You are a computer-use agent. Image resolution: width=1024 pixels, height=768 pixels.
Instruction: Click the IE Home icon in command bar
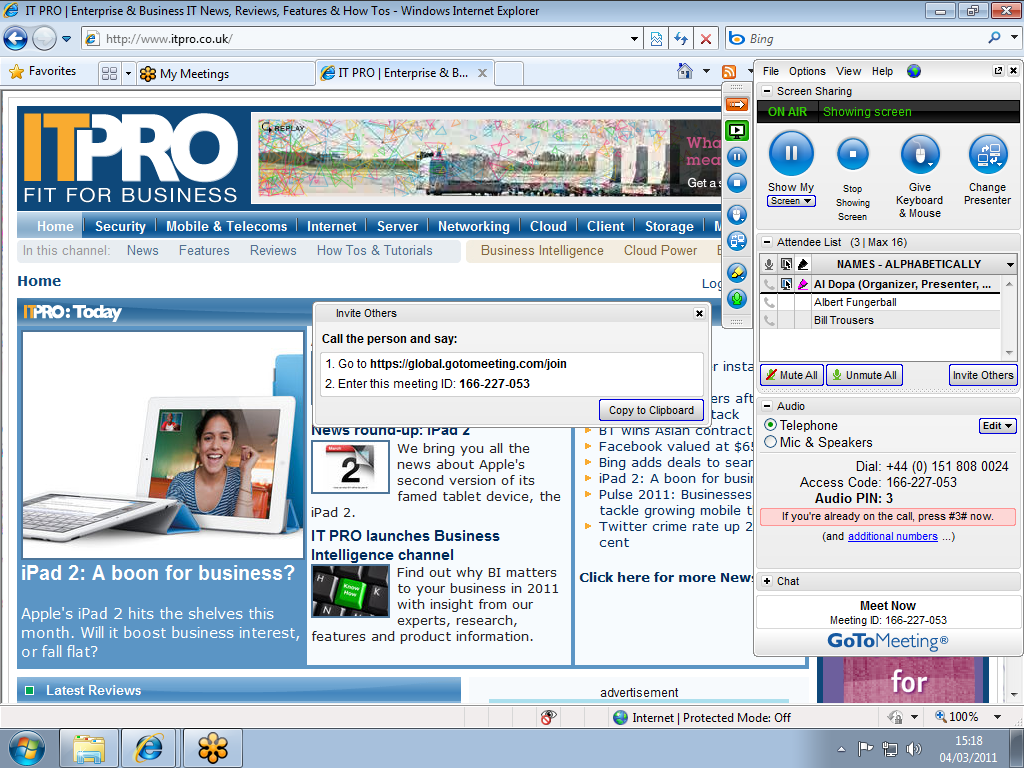pyautogui.click(x=684, y=71)
